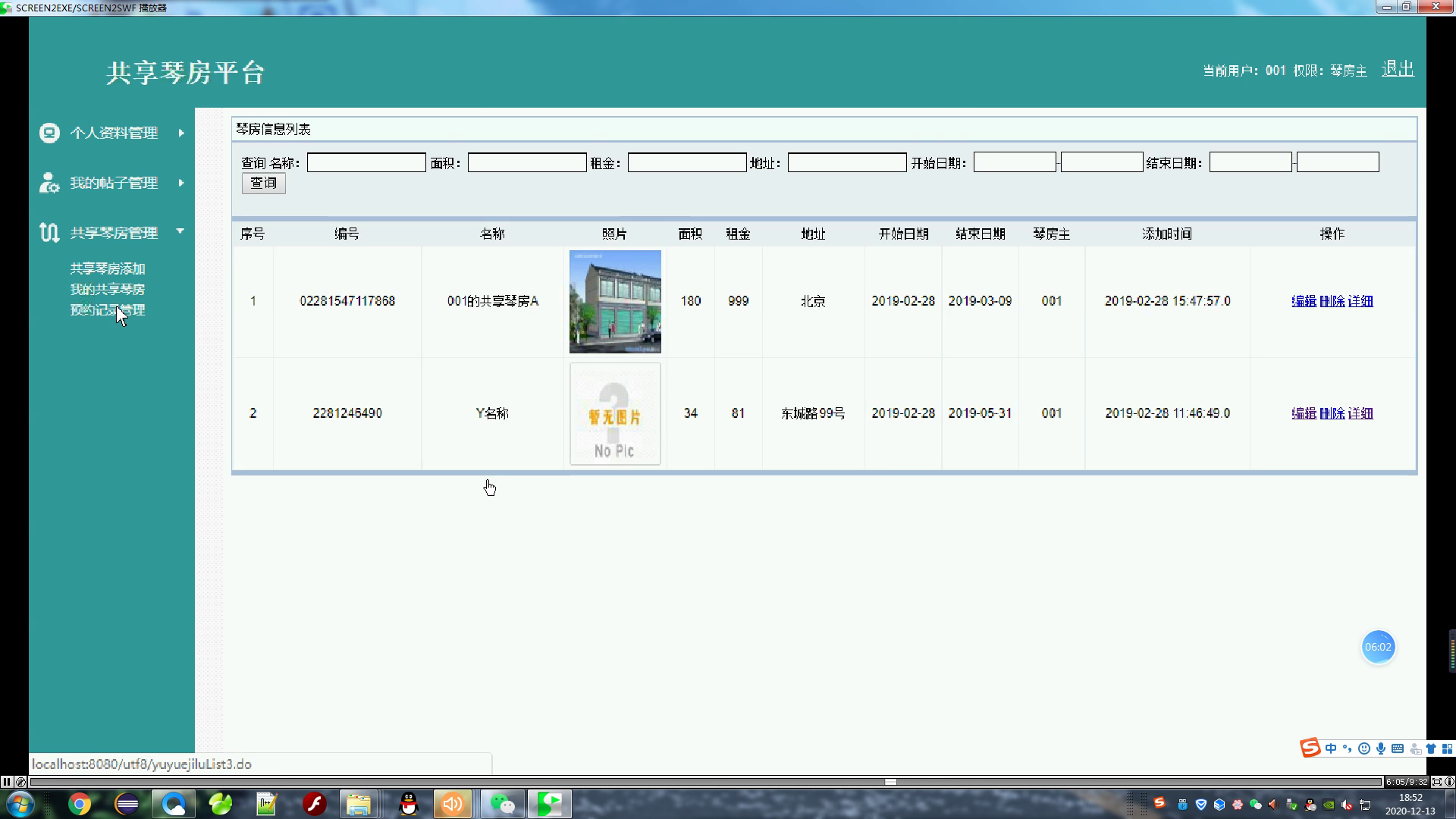Seek using the player progress bar handle
This screenshot has width=1456, height=819.
pyautogui.click(x=891, y=782)
